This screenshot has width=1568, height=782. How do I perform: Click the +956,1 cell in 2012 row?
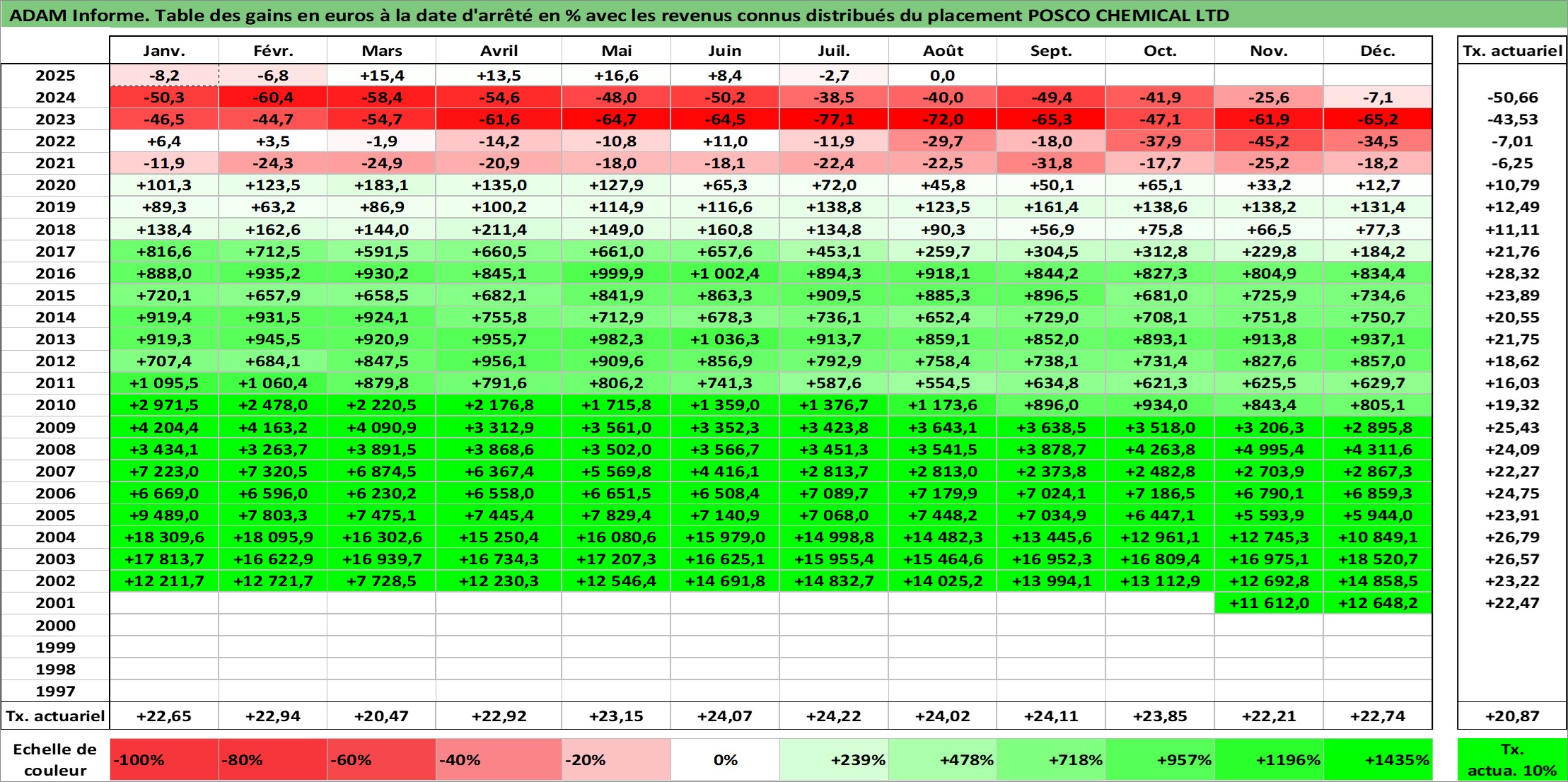tap(499, 361)
